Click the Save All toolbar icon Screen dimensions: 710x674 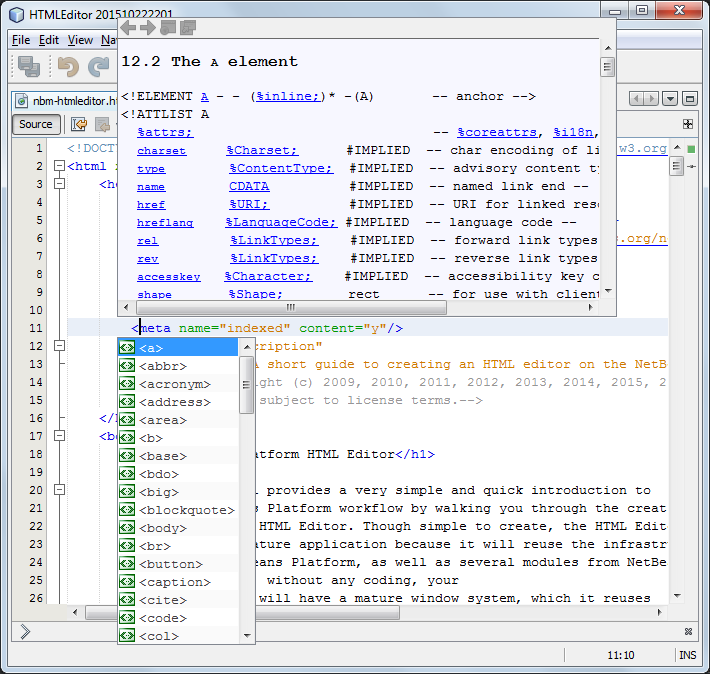coord(29,67)
